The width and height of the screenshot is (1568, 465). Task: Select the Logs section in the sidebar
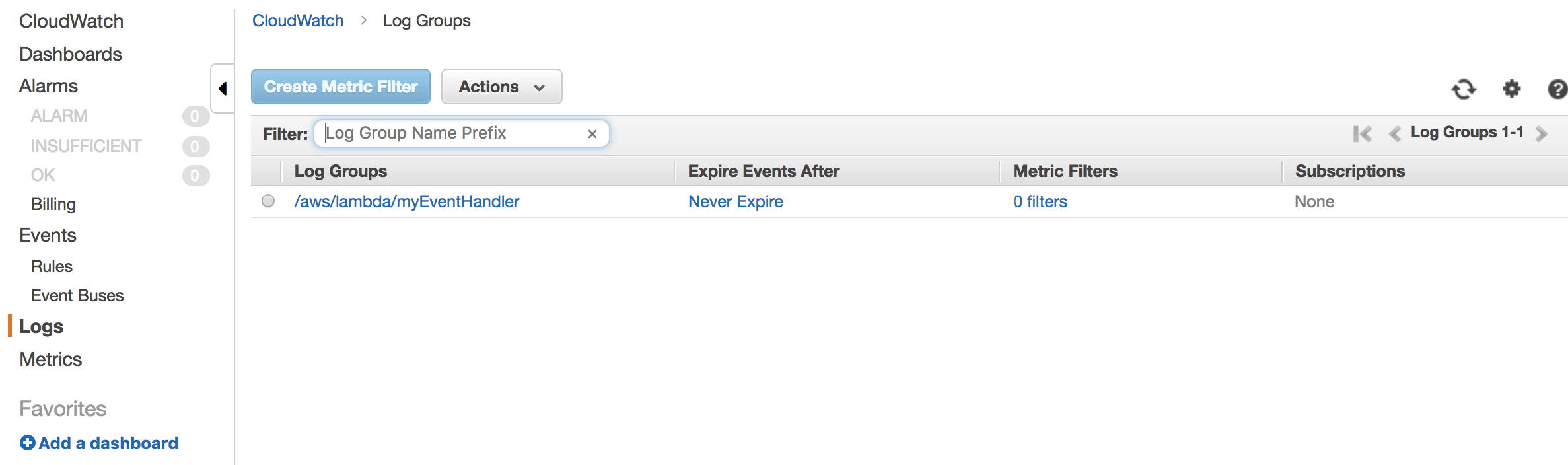pyautogui.click(x=41, y=326)
